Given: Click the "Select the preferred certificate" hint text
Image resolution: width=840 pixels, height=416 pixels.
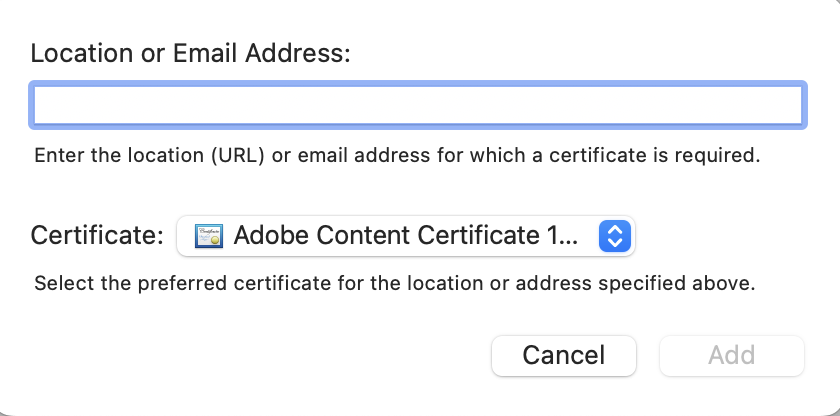Looking at the screenshot, I should pos(394,283).
